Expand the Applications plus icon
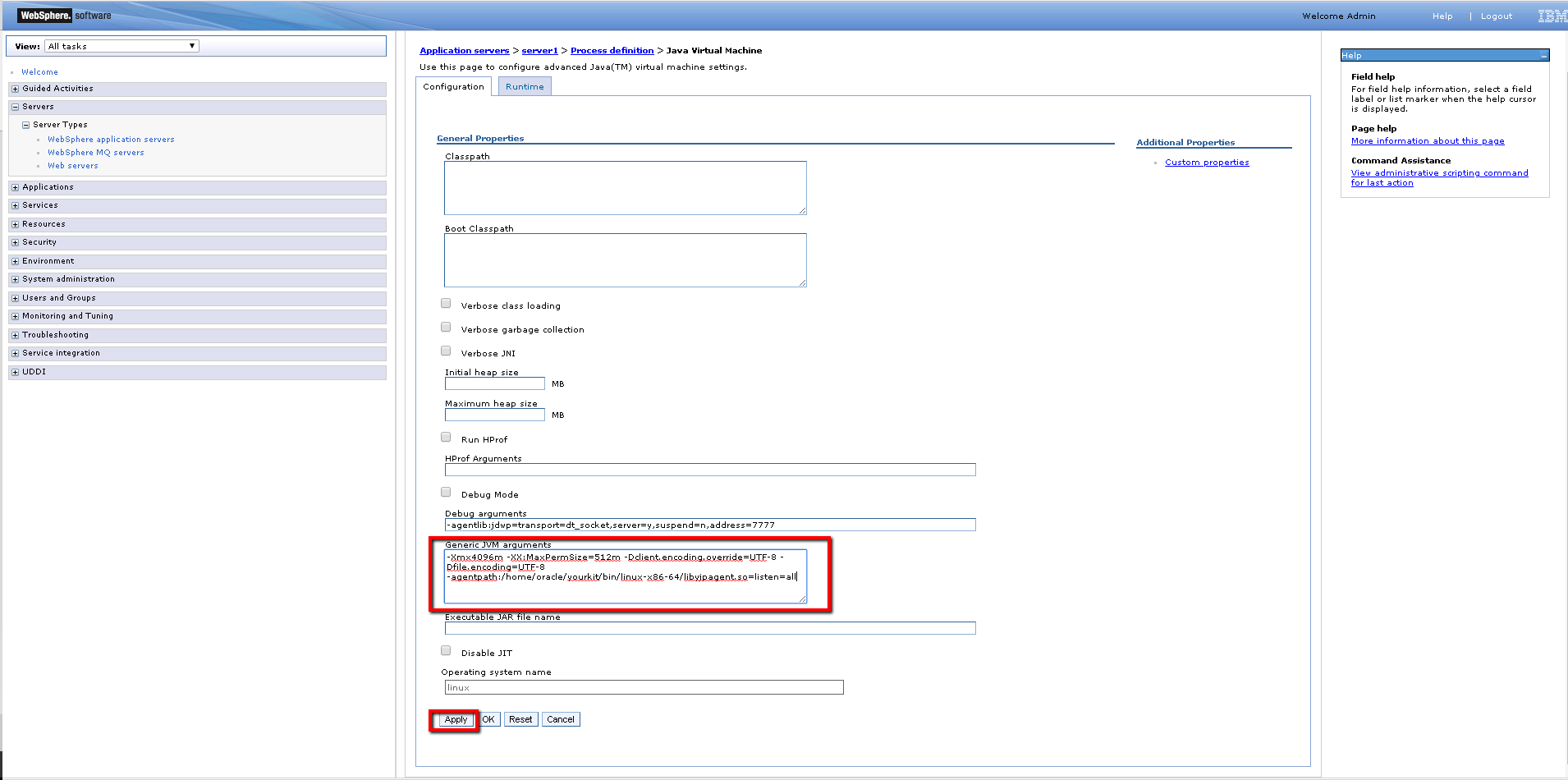Image resolution: width=1568 pixels, height=780 pixels. coord(15,187)
